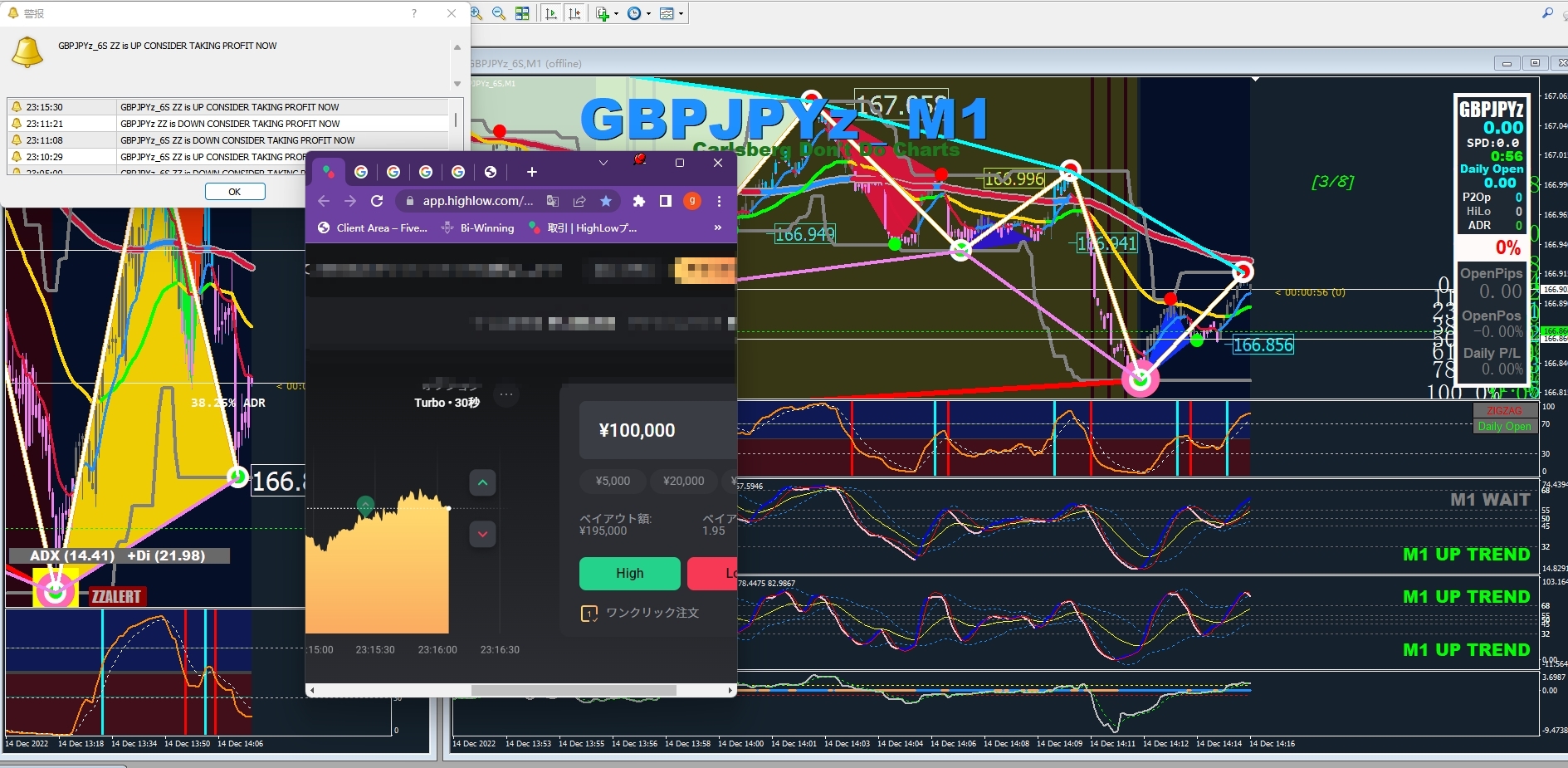
Task: Click the alert message scroll-up arrow
Action: 457,47
